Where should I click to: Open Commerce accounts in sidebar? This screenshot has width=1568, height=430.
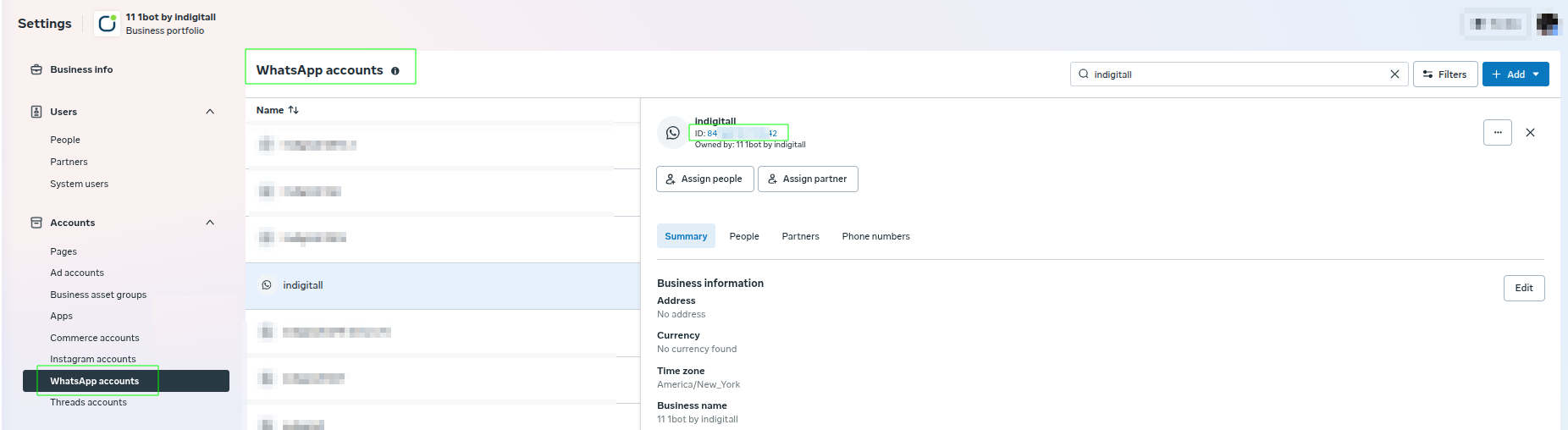94,338
